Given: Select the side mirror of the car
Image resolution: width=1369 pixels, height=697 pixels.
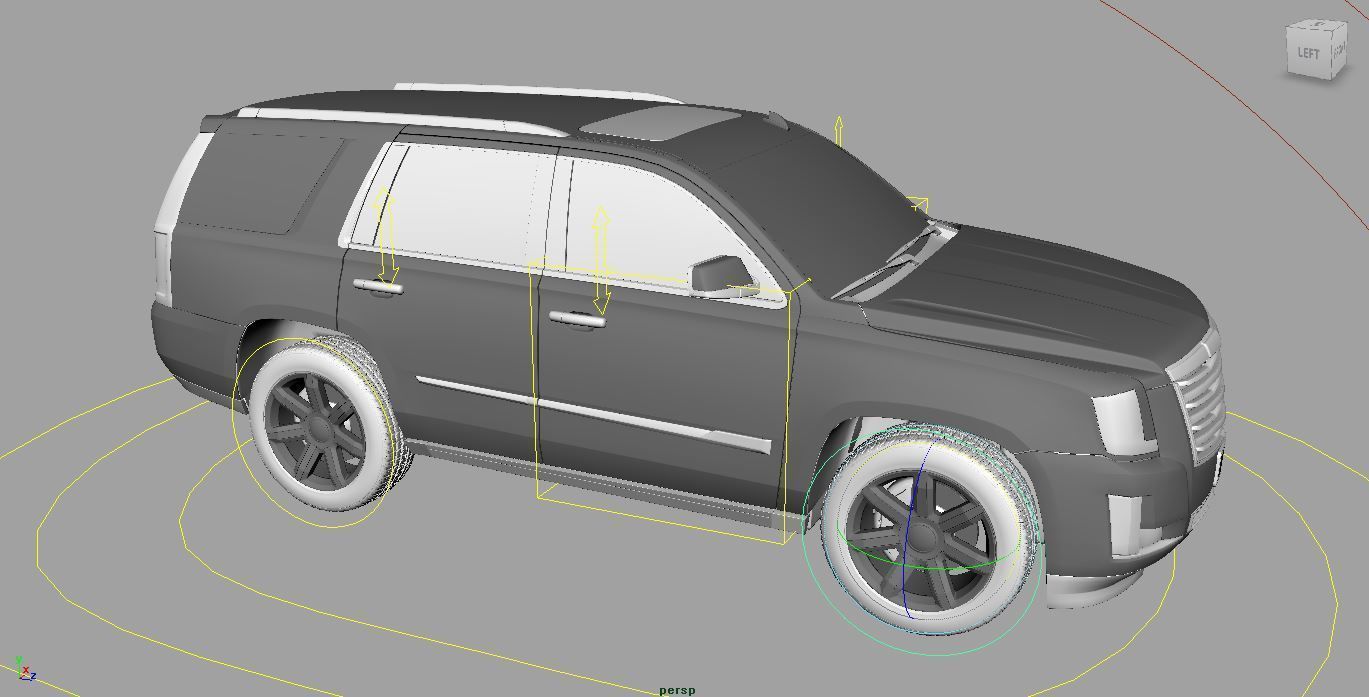Looking at the screenshot, I should pos(722,275).
